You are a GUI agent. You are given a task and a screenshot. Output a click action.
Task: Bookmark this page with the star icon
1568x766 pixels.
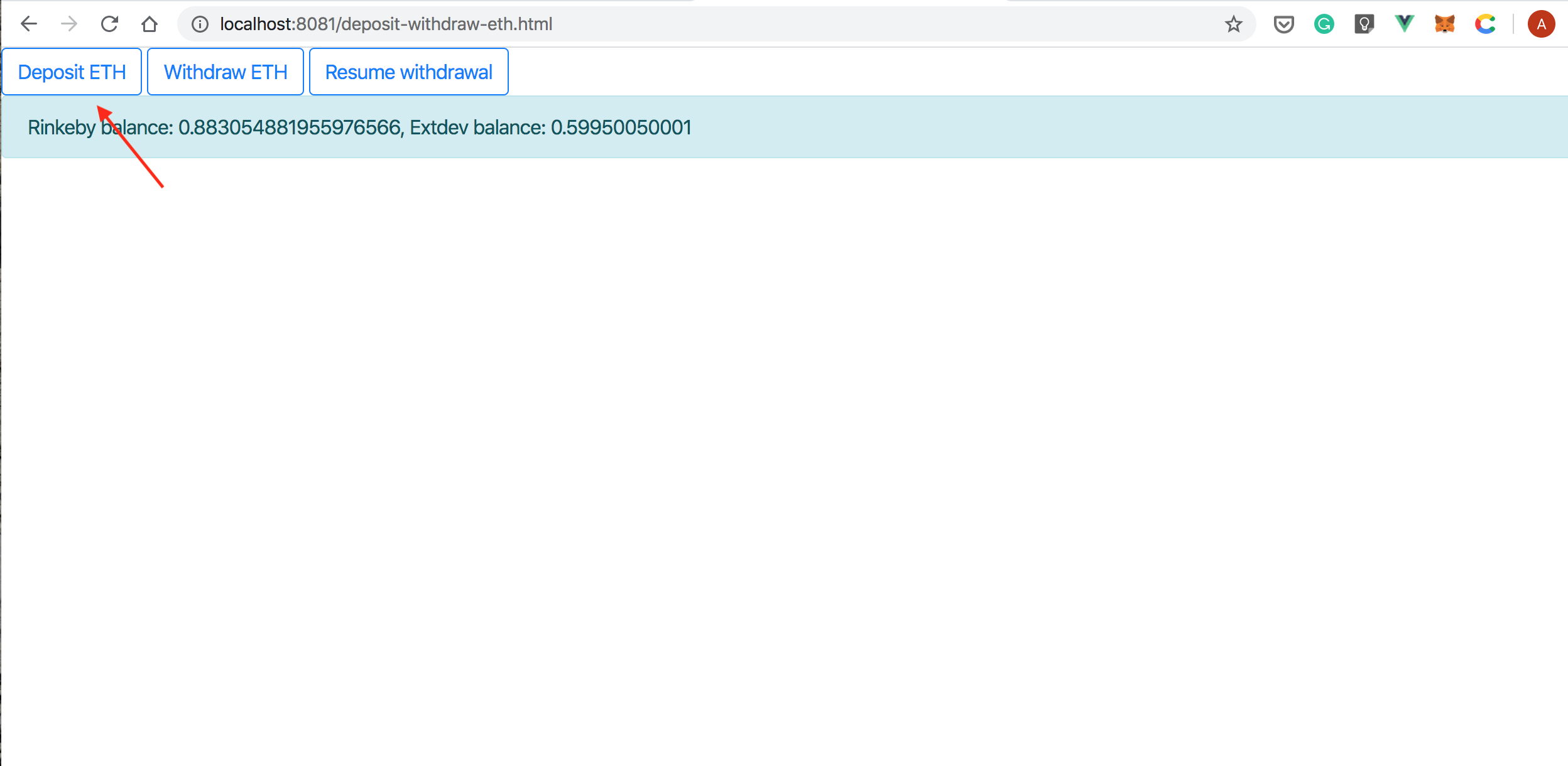[1234, 24]
